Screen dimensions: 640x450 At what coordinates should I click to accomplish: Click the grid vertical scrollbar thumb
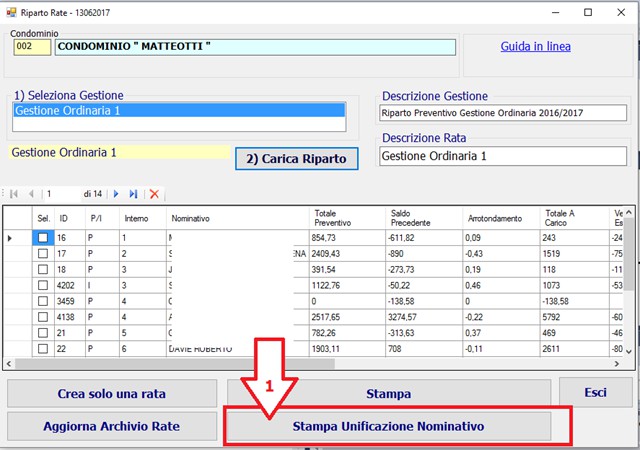click(x=629, y=253)
